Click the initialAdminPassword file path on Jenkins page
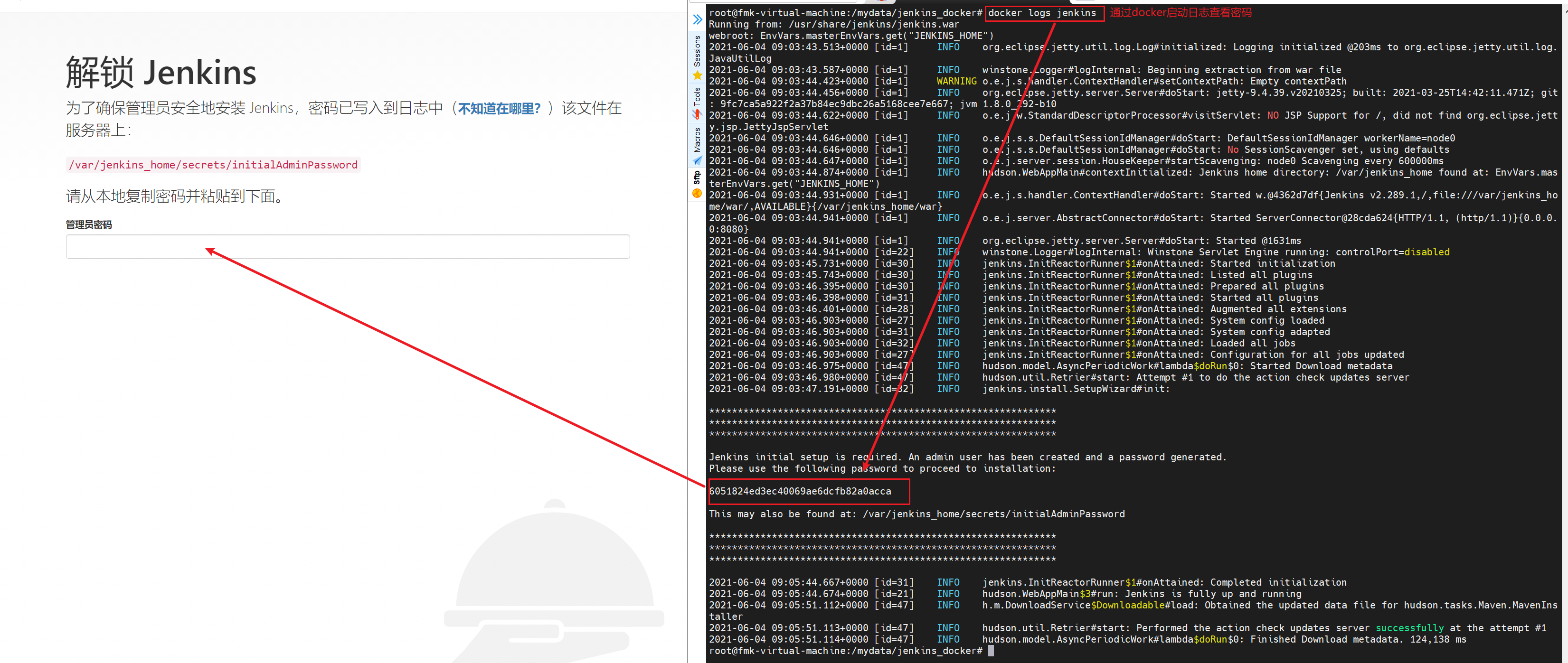 (213, 165)
